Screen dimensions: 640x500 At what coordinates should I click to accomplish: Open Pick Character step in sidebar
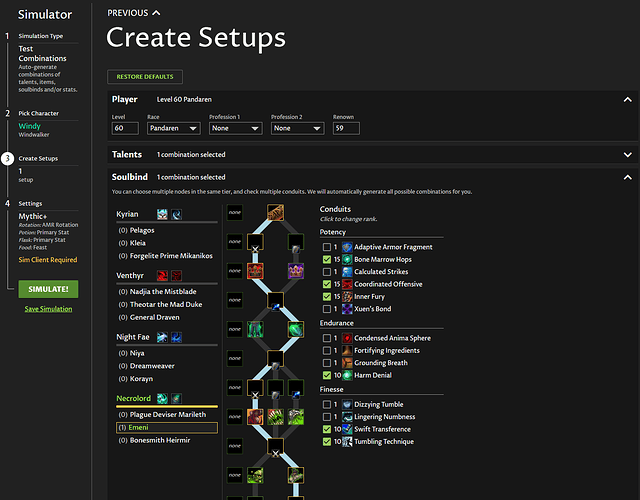(38, 113)
